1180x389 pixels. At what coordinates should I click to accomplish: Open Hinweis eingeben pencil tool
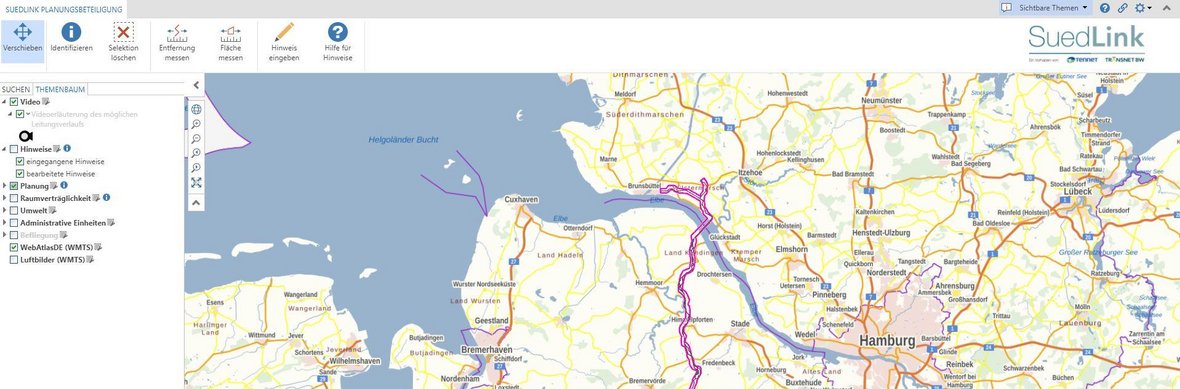click(284, 41)
